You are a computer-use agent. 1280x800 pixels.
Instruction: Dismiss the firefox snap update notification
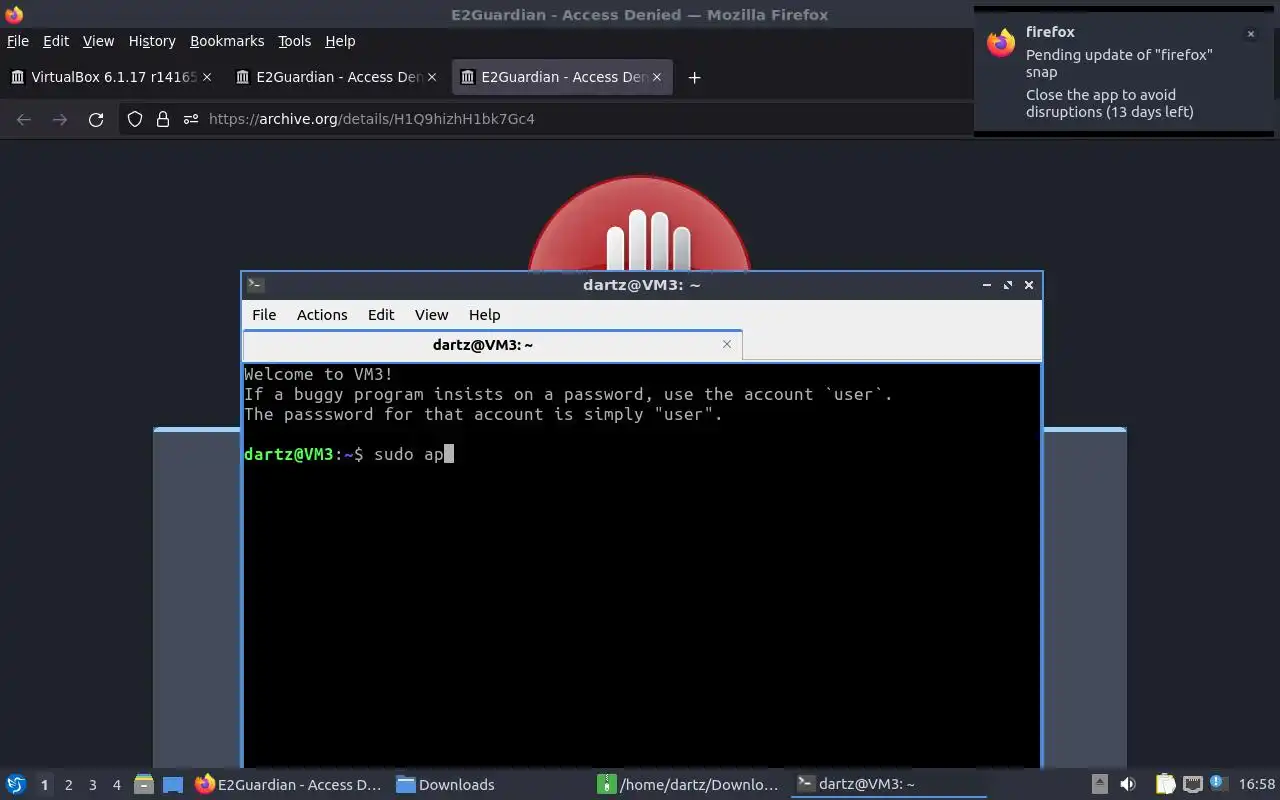point(1250,34)
